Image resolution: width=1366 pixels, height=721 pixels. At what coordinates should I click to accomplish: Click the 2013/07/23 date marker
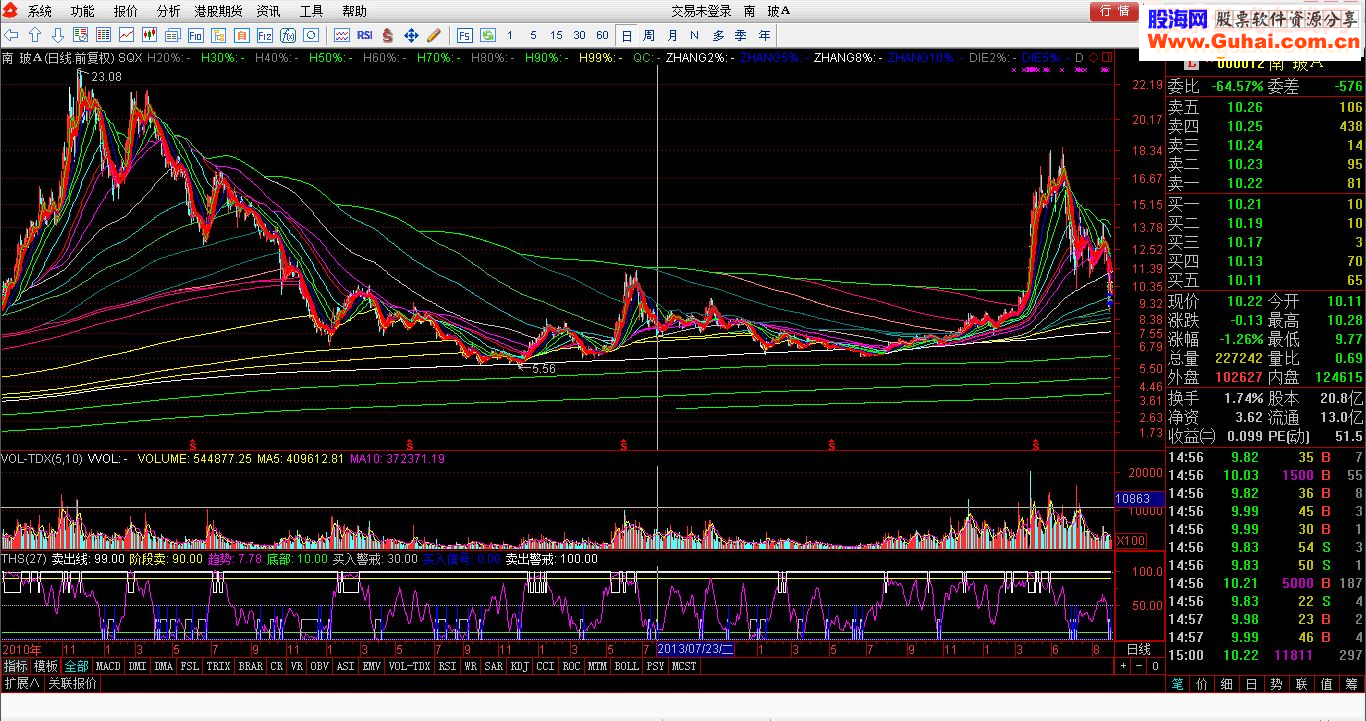pos(695,649)
